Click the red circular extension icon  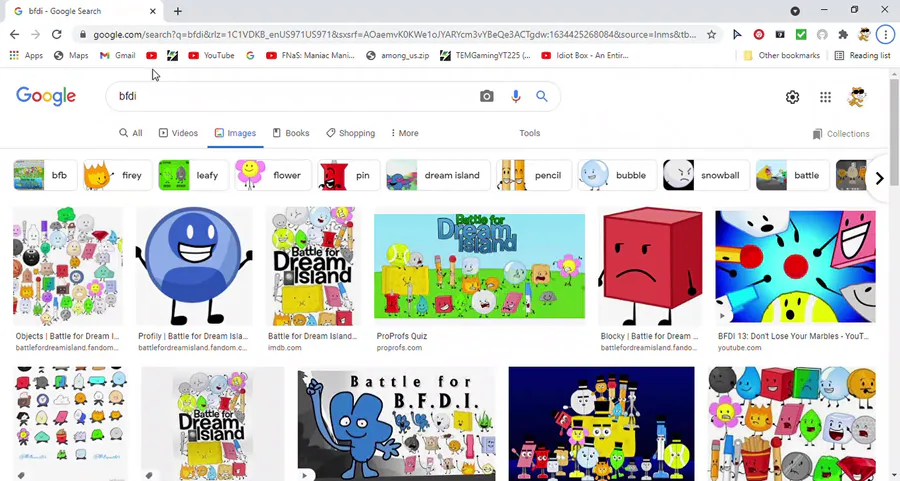click(759, 34)
